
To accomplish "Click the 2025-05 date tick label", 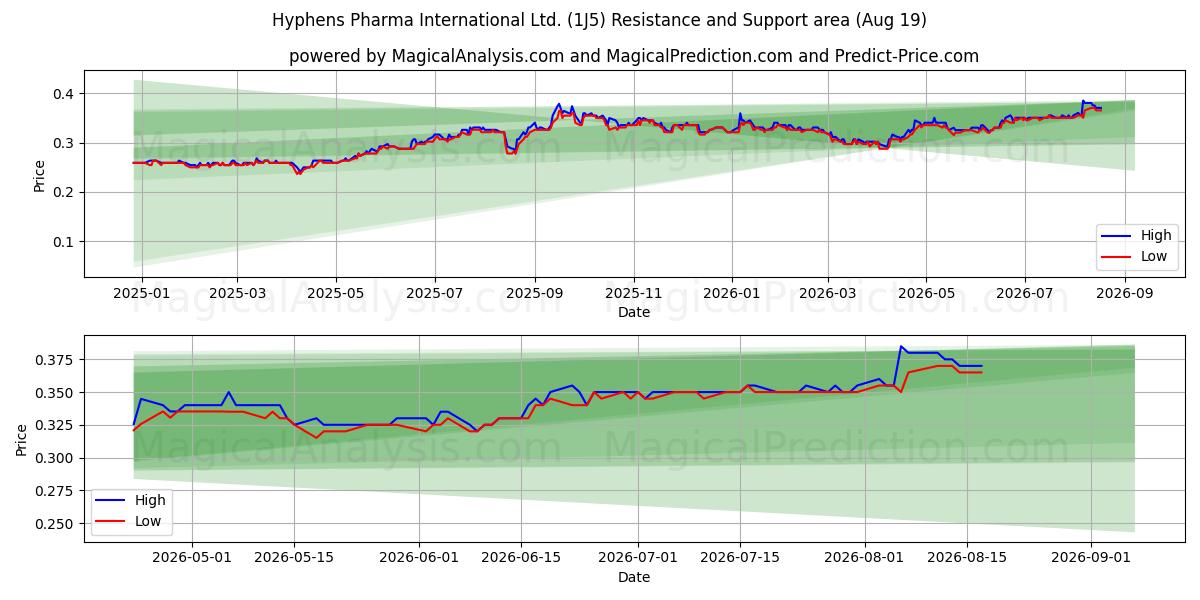I will click(x=335, y=294).
